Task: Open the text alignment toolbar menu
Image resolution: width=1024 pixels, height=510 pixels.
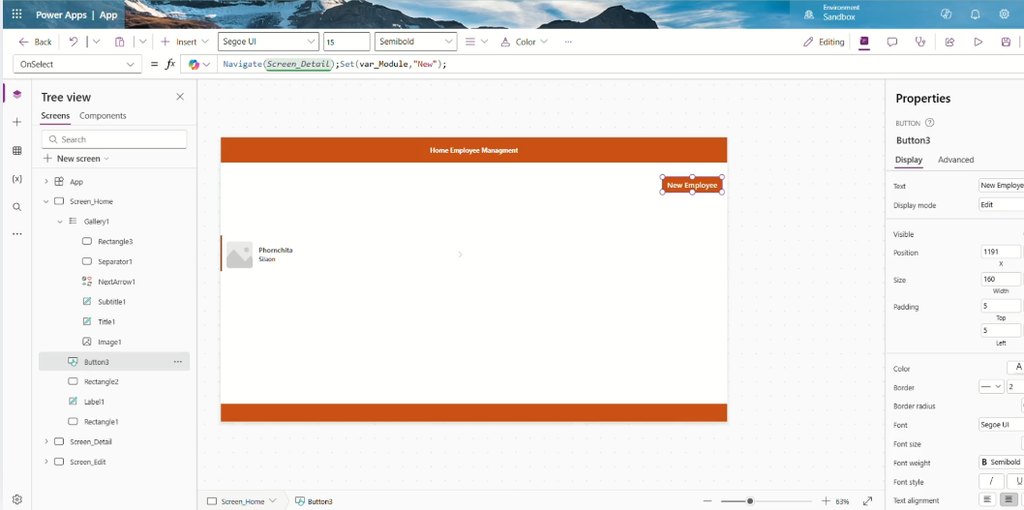Action: pos(476,42)
